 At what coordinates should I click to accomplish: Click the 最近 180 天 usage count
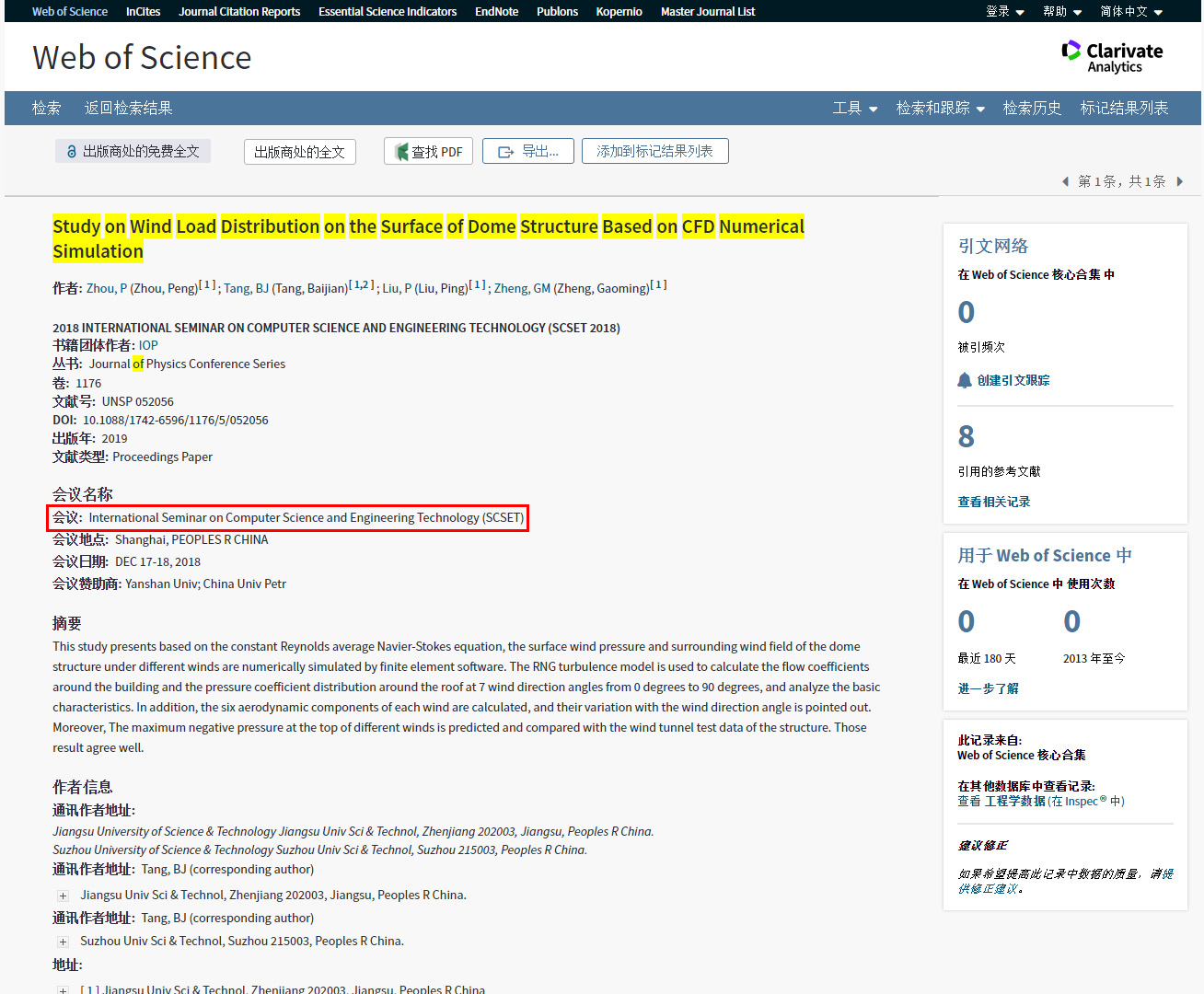967,621
